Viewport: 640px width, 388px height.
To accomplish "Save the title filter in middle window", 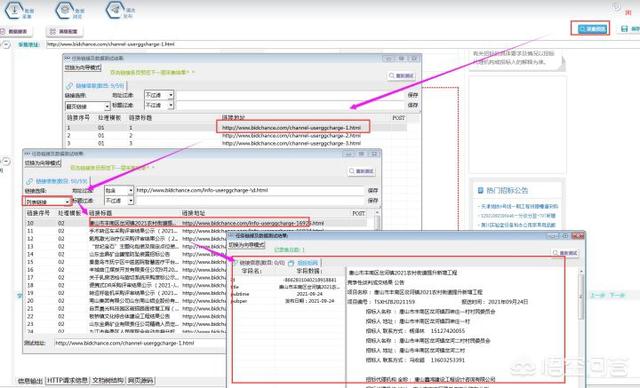I will [373, 201].
